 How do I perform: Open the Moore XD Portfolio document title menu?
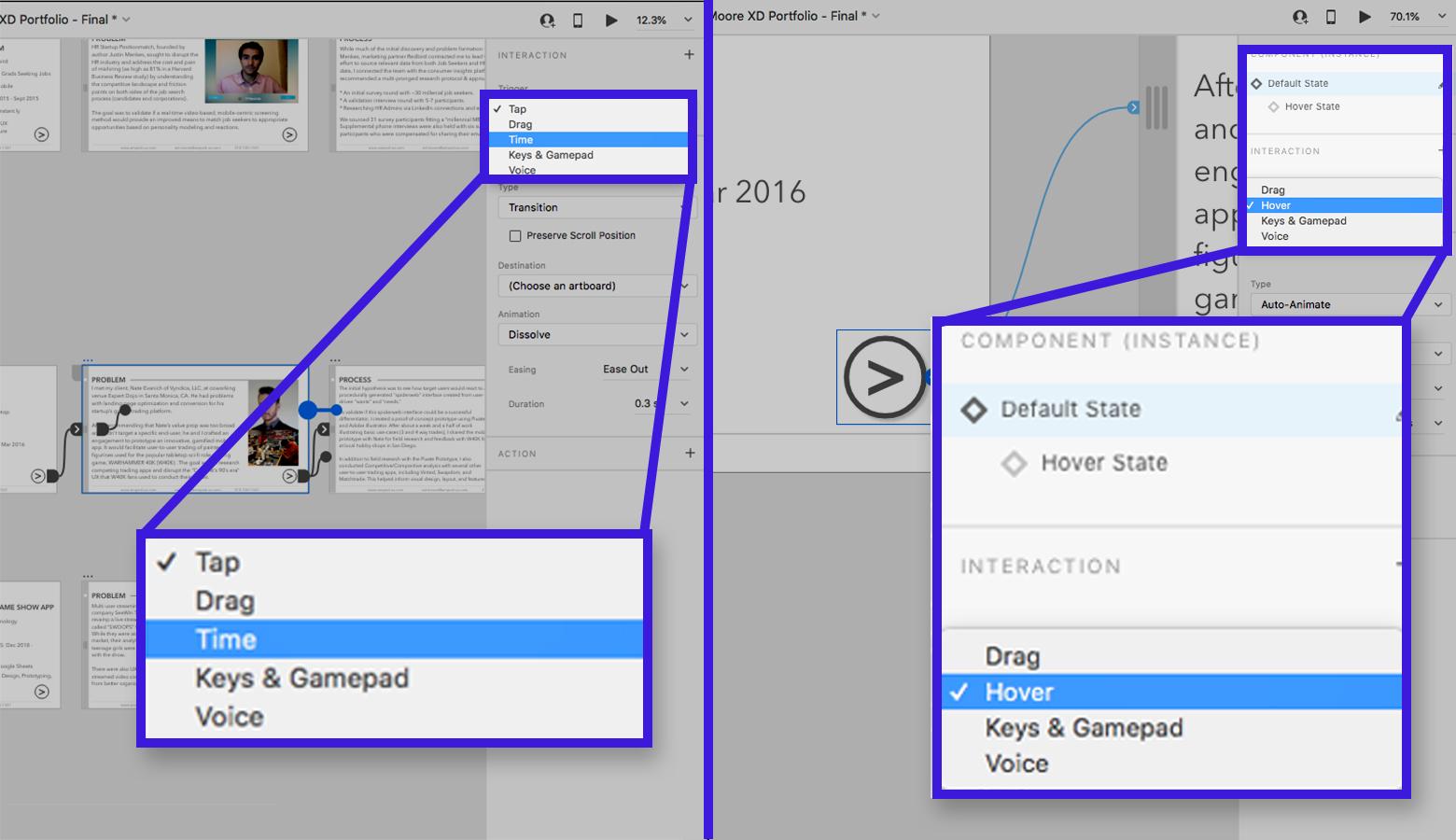(793, 15)
